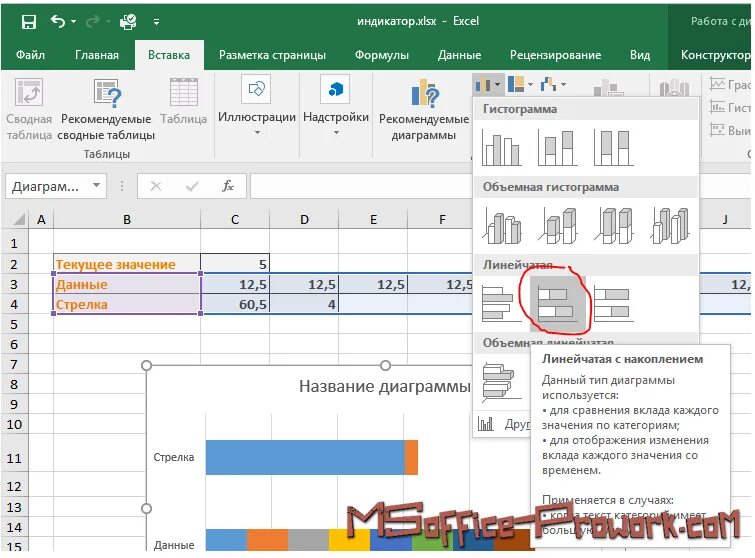Open the Файл tab

[x=30, y=55]
